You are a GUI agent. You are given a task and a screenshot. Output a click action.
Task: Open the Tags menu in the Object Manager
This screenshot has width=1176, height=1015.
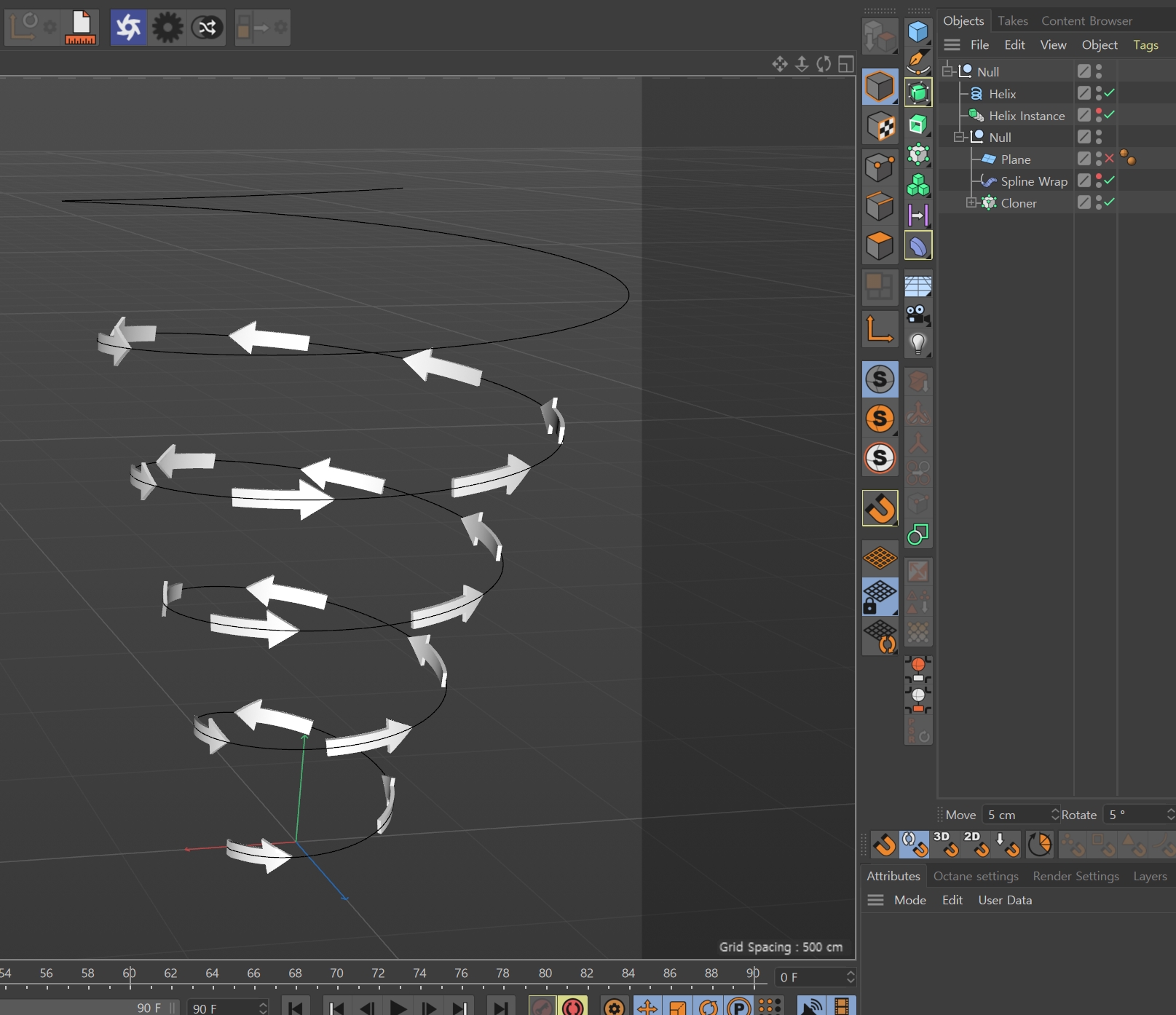pos(1145,44)
